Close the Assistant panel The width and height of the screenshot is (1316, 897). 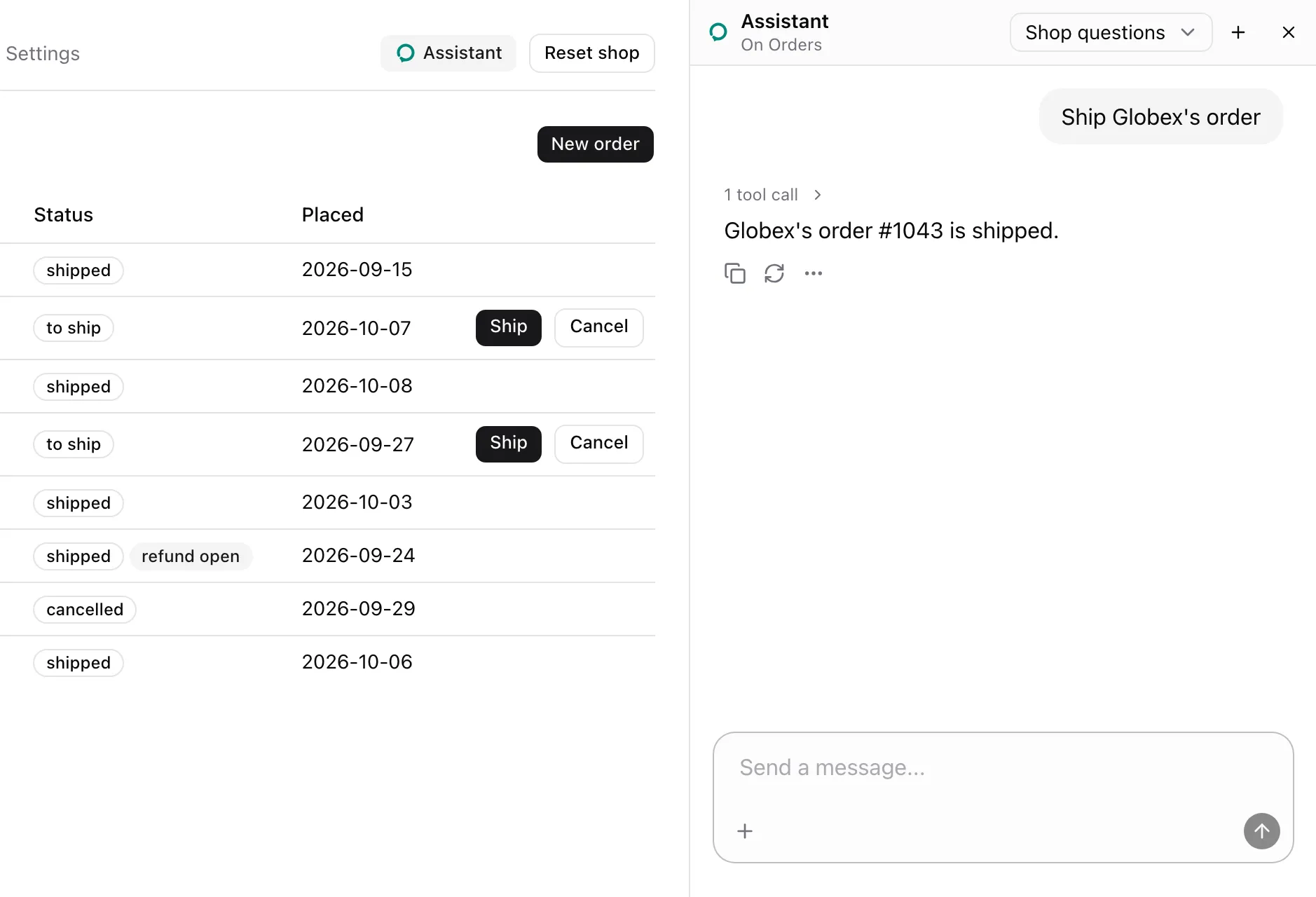(1288, 32)
